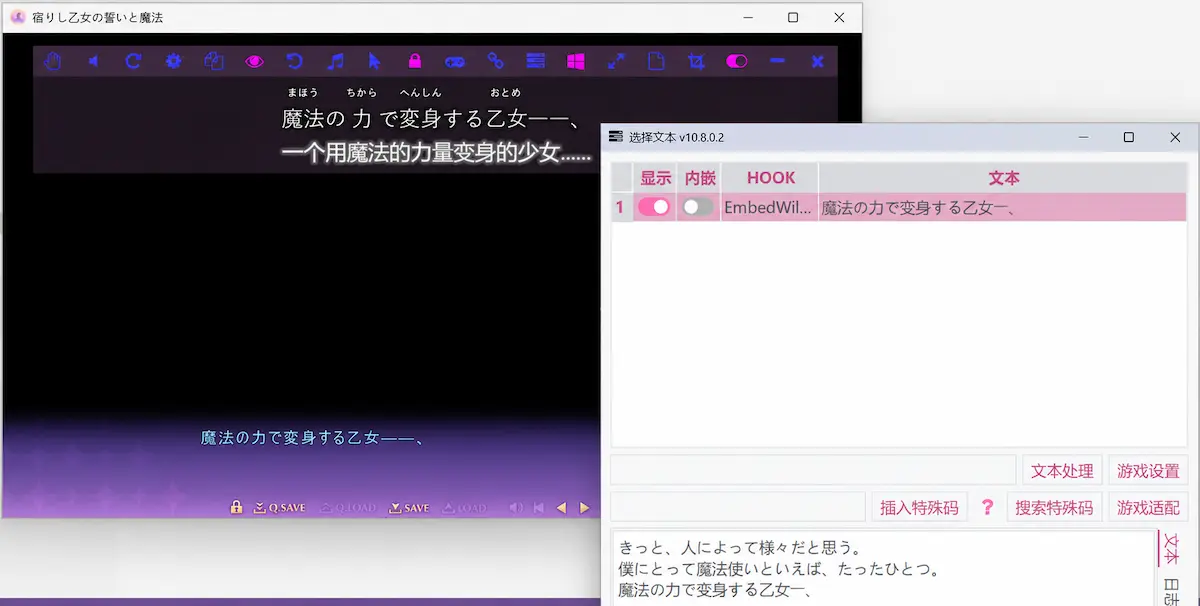
Task: Click the gold right arrow in game bar
Action: [x=586, y=508]
